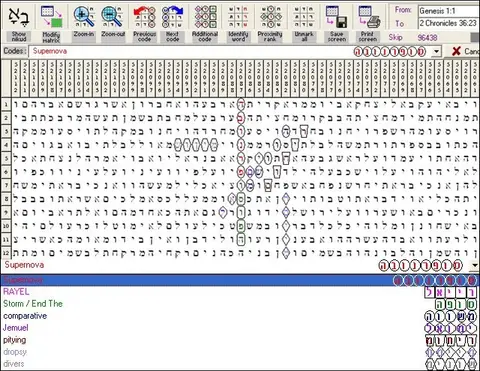This screenshot has width=480, height=371.
Task: Open the Additional code tool
Action: (x=205, y=17)
